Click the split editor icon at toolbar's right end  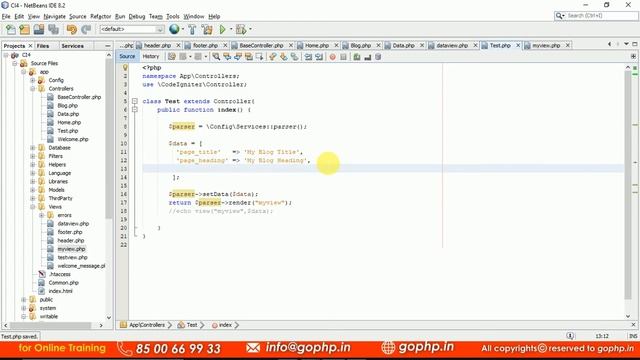click(633, 56)
